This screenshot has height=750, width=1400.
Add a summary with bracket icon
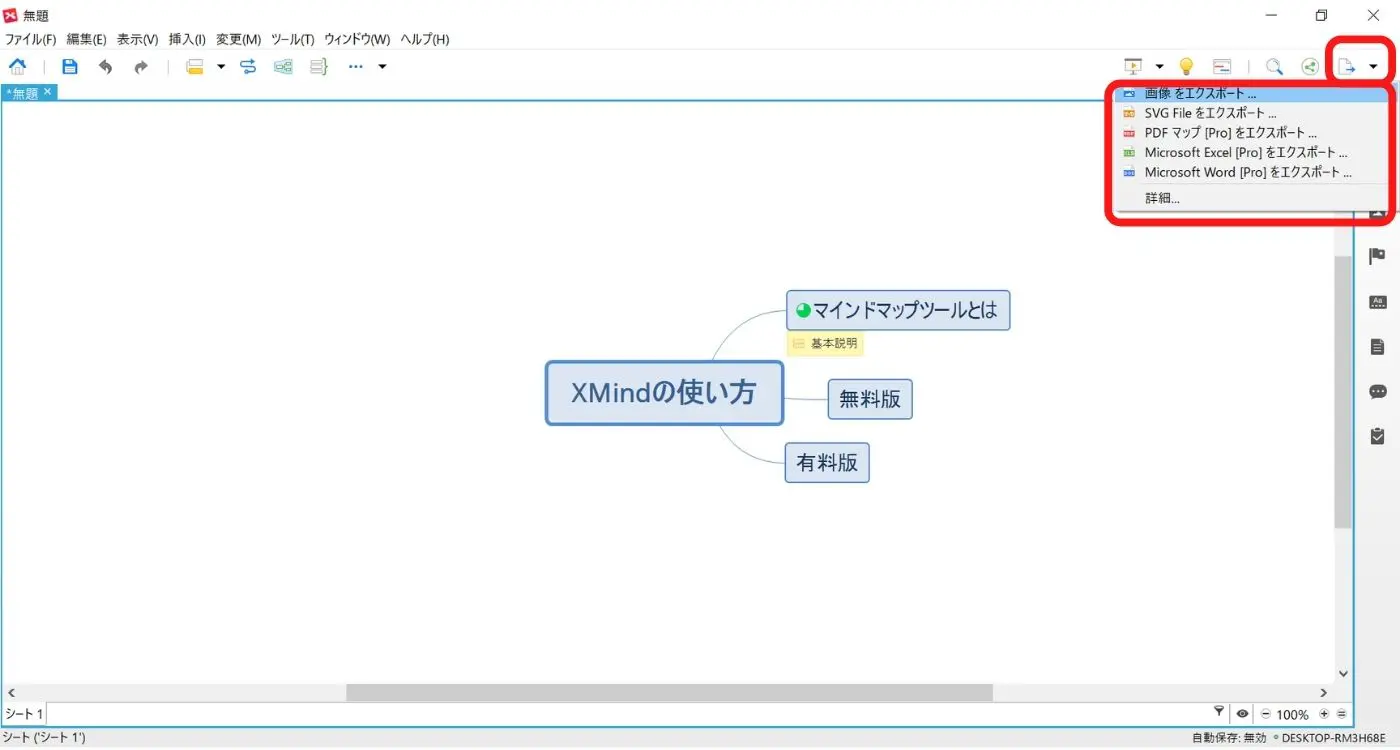pyautogui.click(x=318, y=67)
